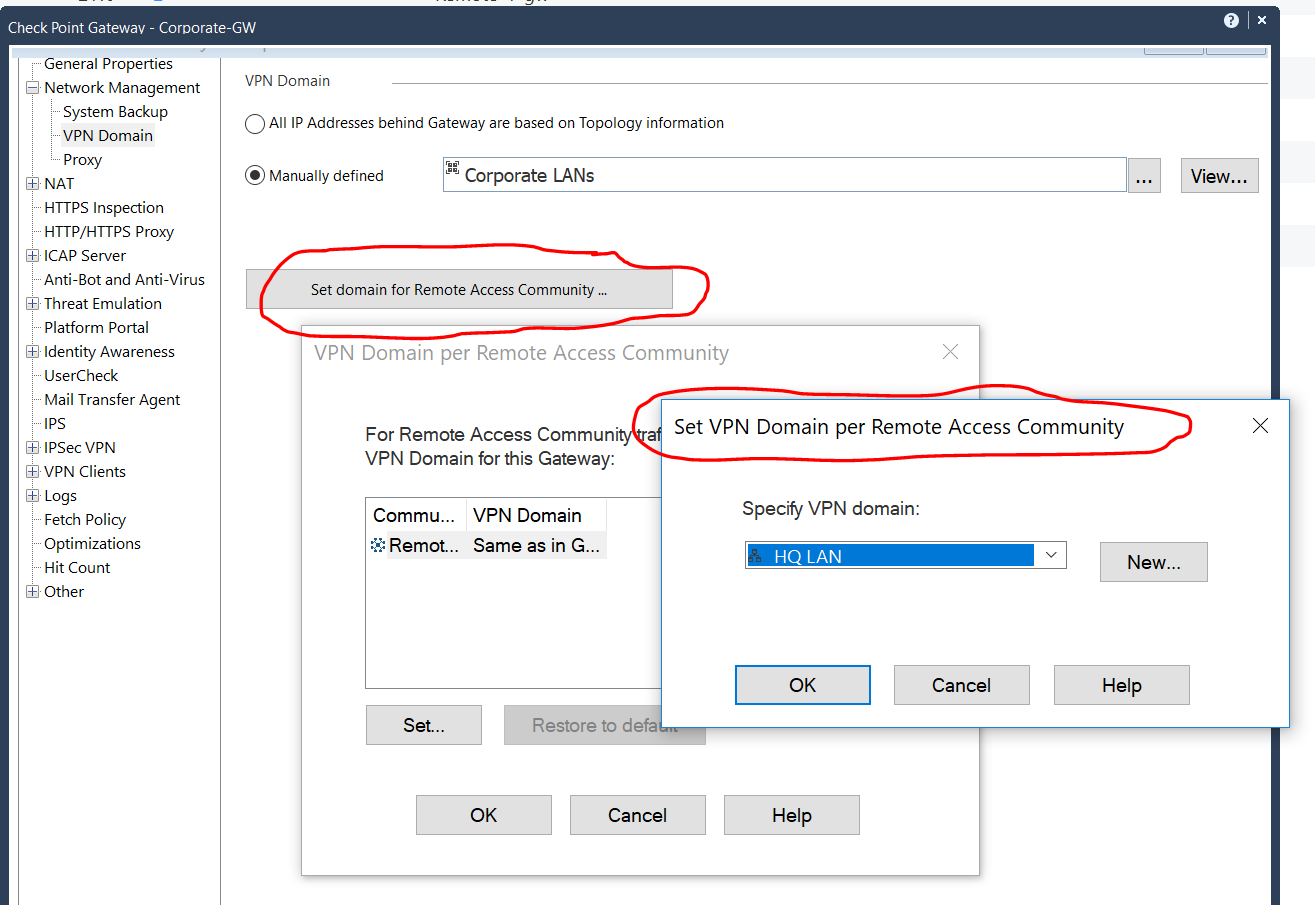
Task: Select General Properties in the tree
Action: (108, 64)
